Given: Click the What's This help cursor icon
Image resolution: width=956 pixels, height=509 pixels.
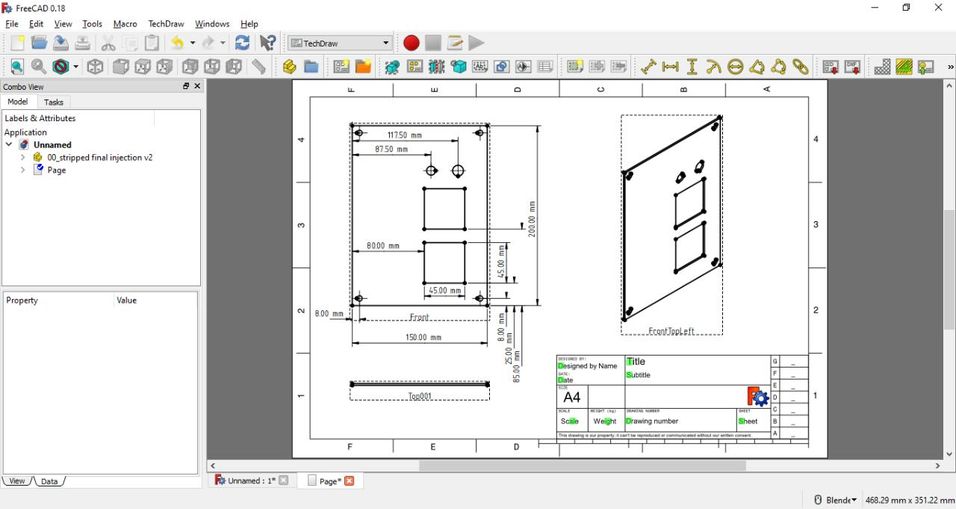Looking at the screenshot, I should (x=267, y=43).
